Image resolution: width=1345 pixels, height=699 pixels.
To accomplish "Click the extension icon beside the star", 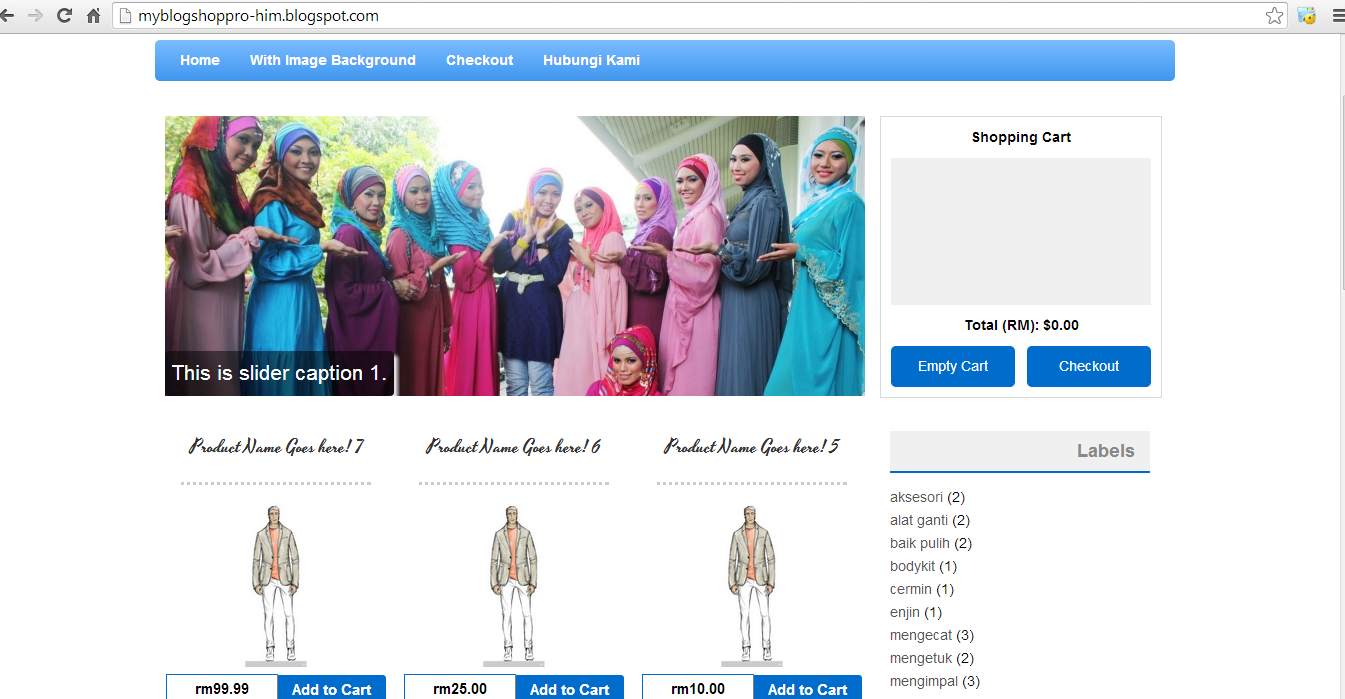I will (x=1306, y=16).
